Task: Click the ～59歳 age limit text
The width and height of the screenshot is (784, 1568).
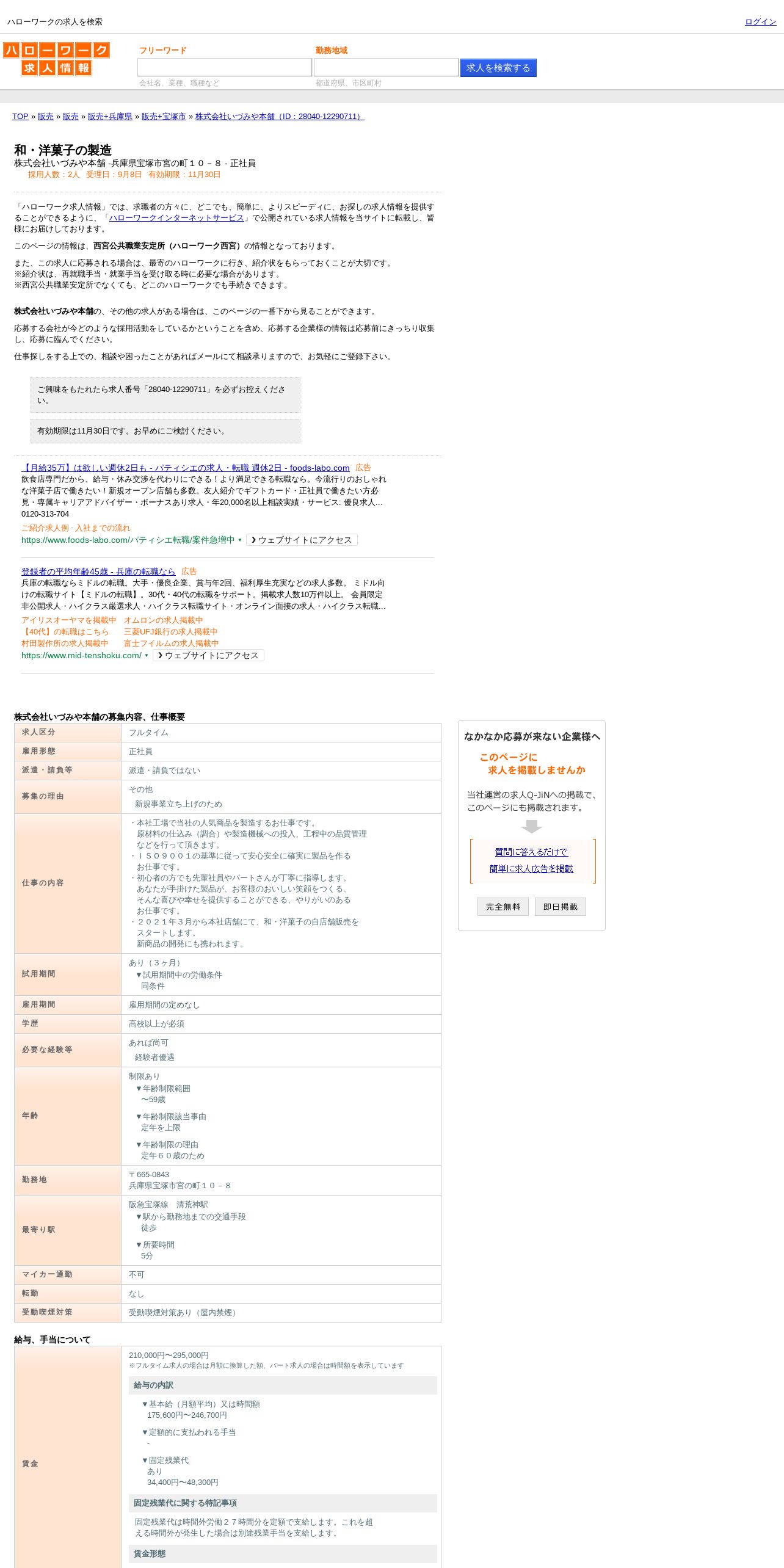Action: click(153, 1100)
